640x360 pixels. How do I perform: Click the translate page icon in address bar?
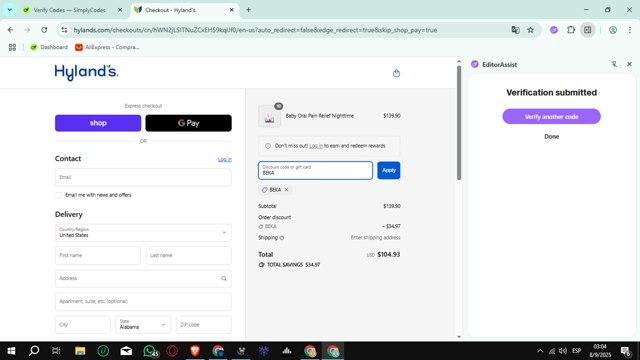click(x=515, y=30)
